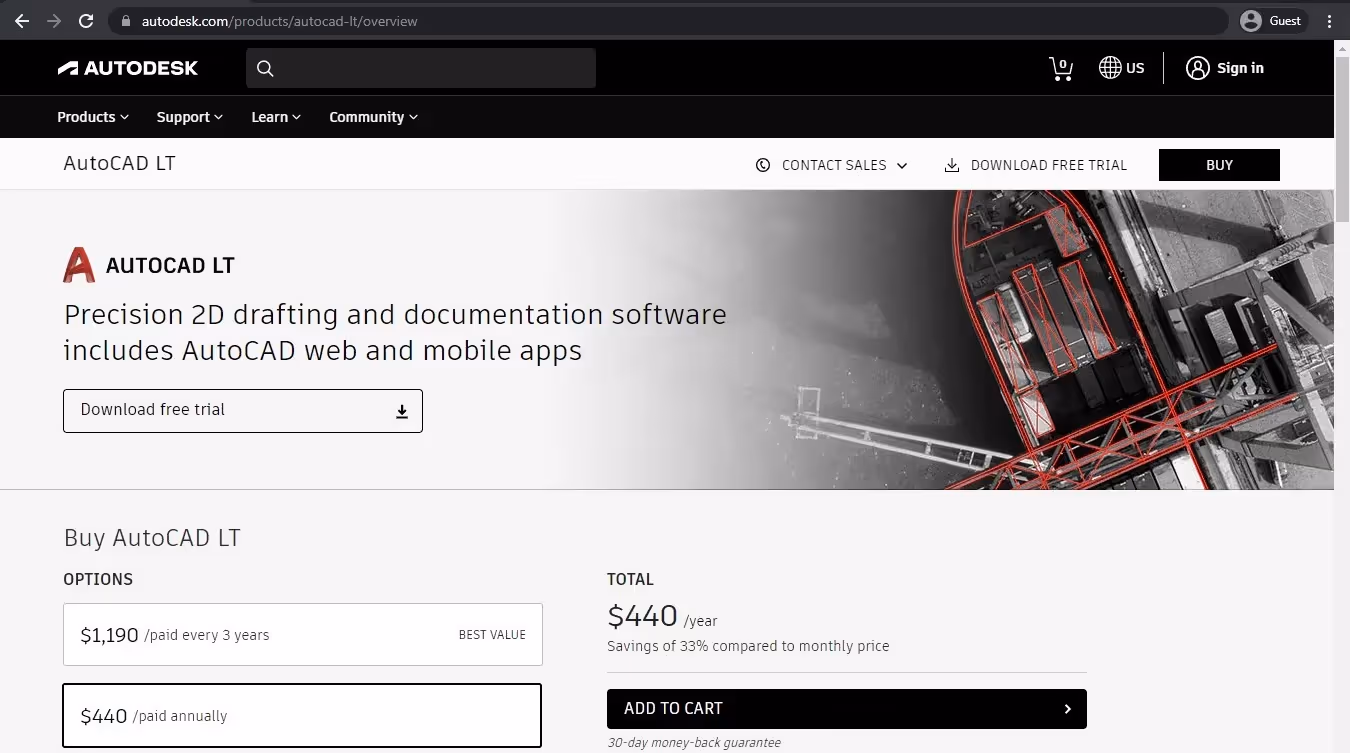The width and height of the screenshot is (1350, 753).
Task: Expand the Support menu
Action: pos(189,117)
